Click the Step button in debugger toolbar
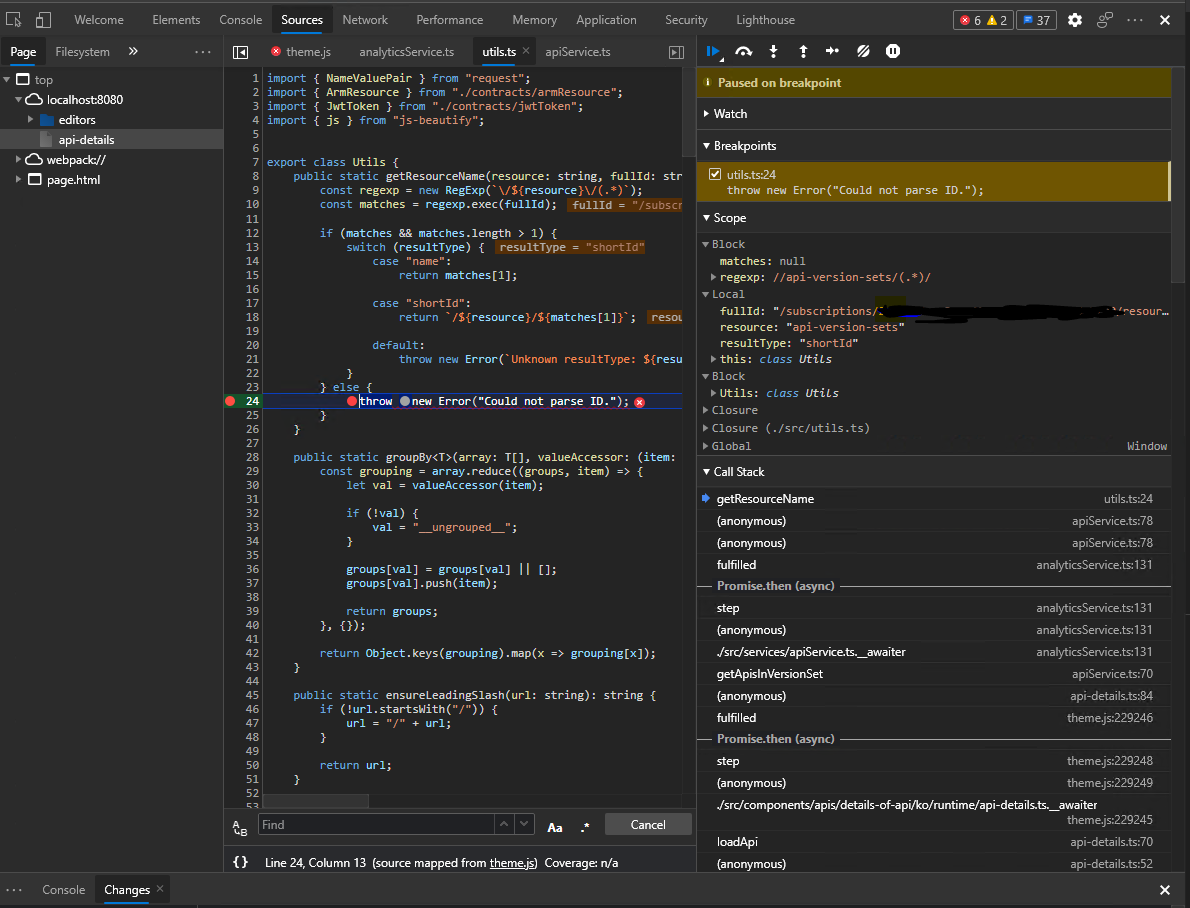 point(833,51)
